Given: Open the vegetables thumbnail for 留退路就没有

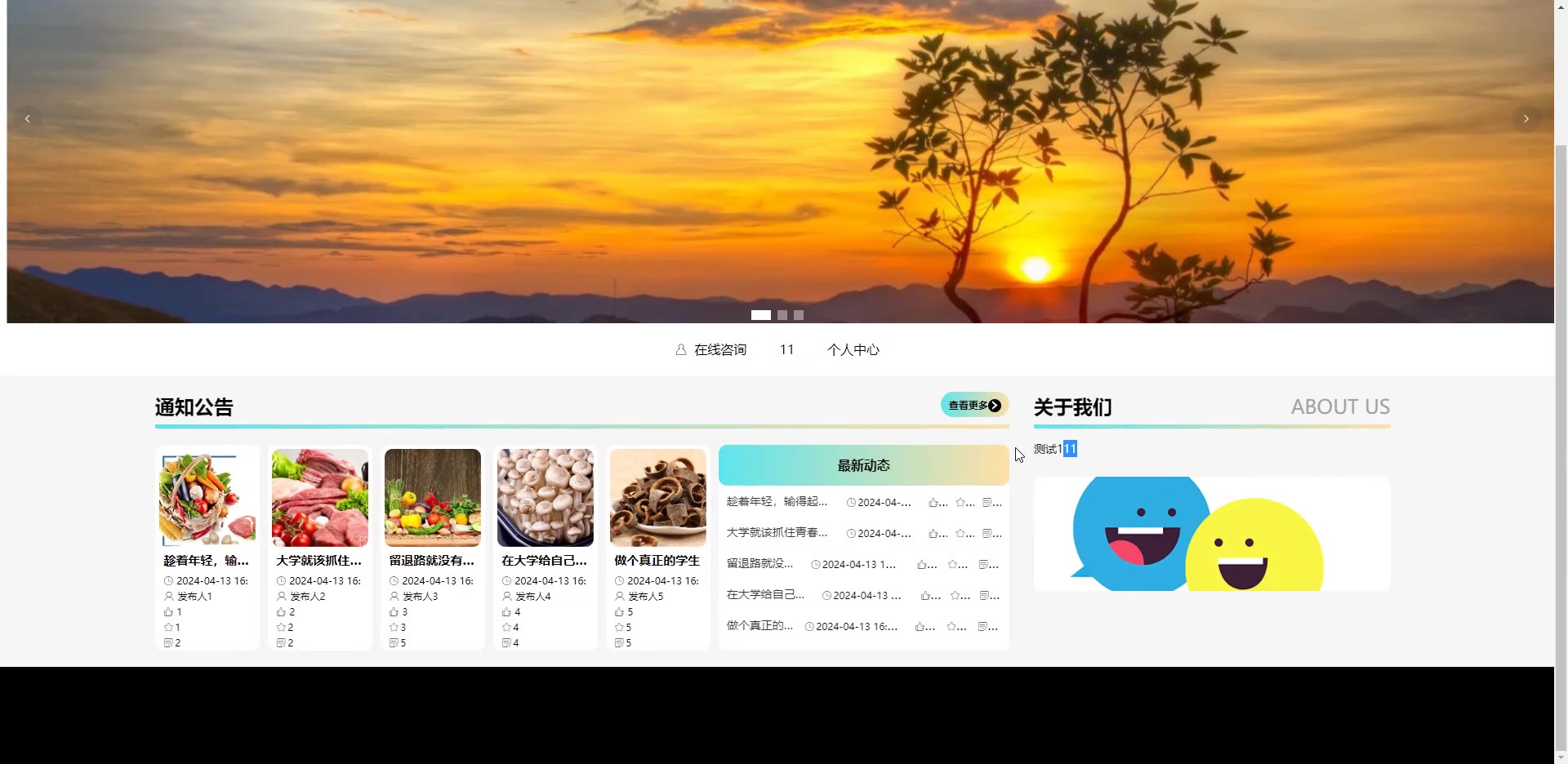Looking at the screenshot, I should [x=433, y=498].
